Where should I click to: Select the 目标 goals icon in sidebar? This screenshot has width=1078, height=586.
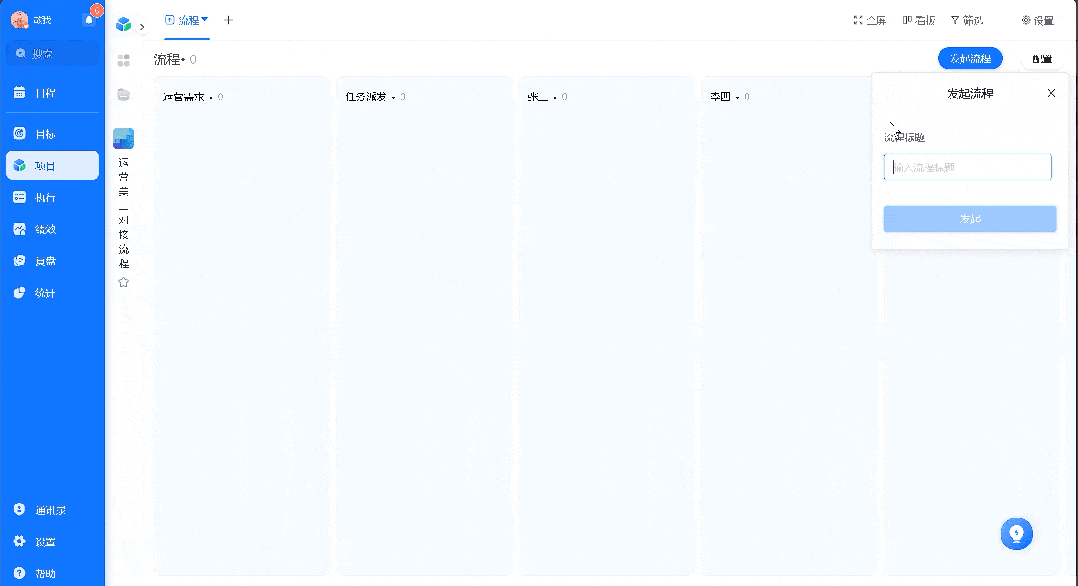point(52,133)
